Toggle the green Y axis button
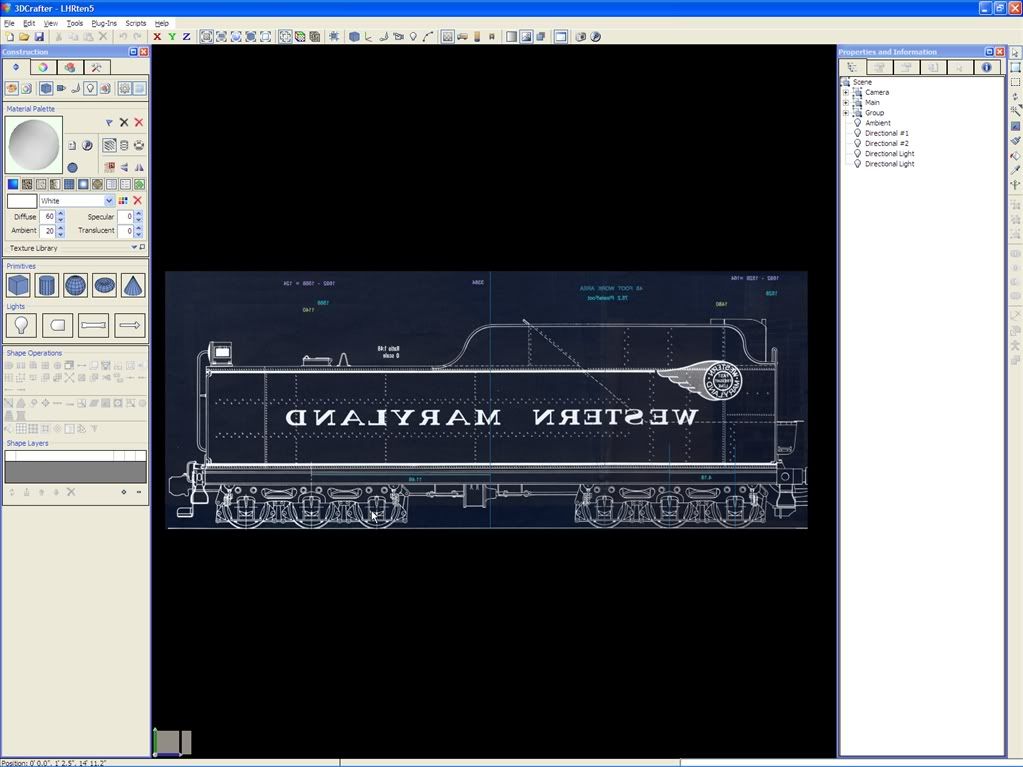Viewport: 1023px width, 767px height. click(x=172, y=37)
